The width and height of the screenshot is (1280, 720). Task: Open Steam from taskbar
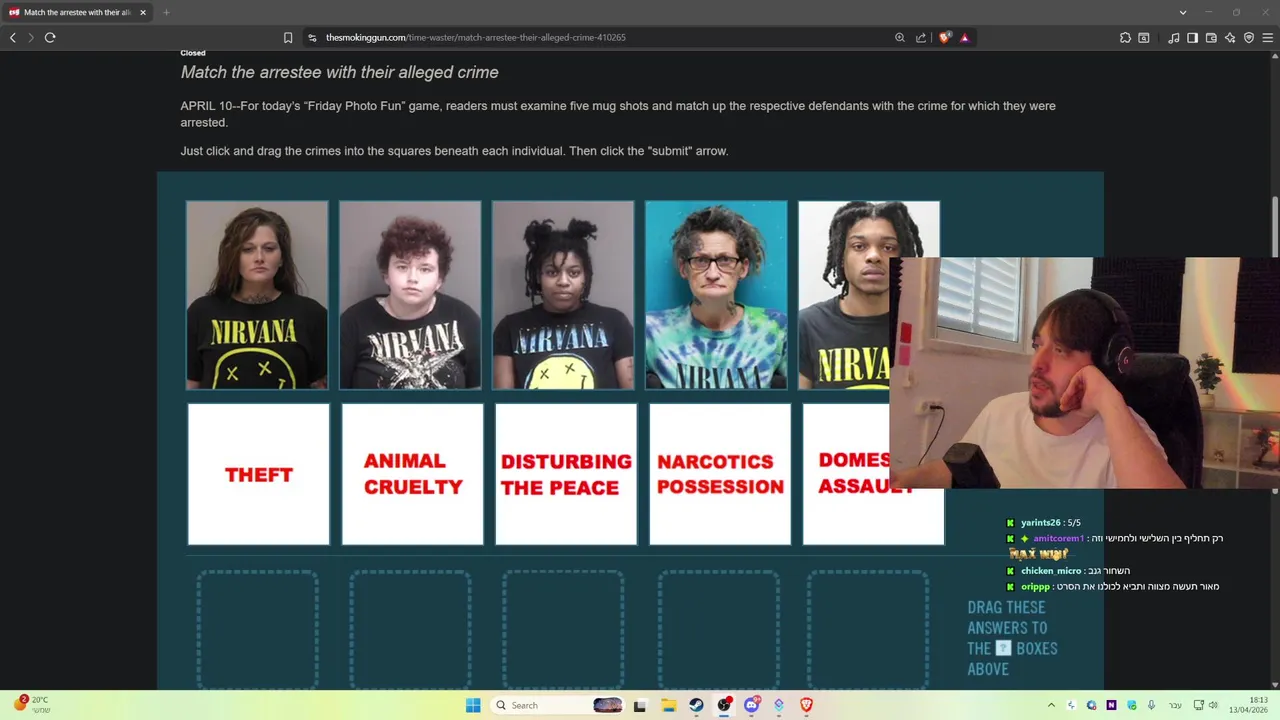pyautogui.click(x=696, y=705)
